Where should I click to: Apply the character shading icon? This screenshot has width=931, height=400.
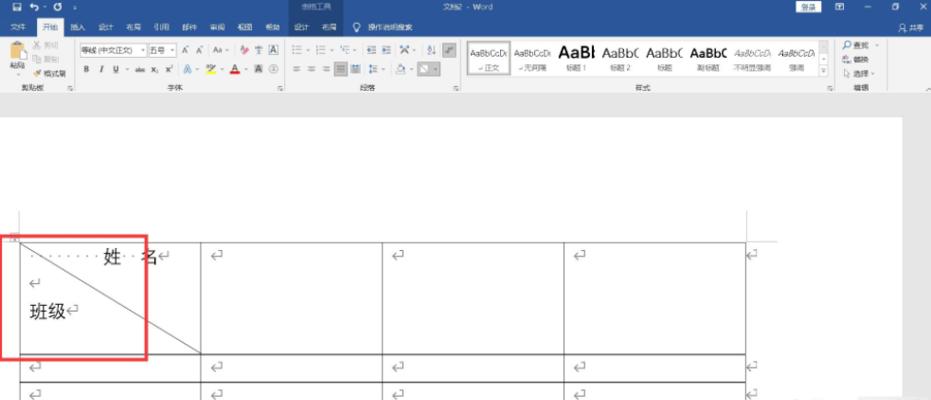click(x=259, y=69)
